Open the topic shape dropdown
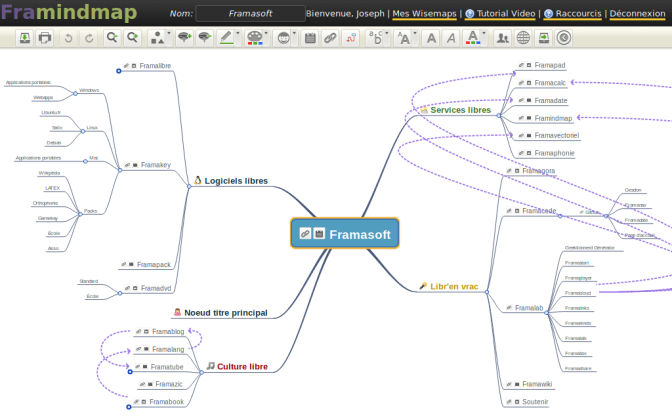Screen dimensions: 672x420 (x=158, y=38)
